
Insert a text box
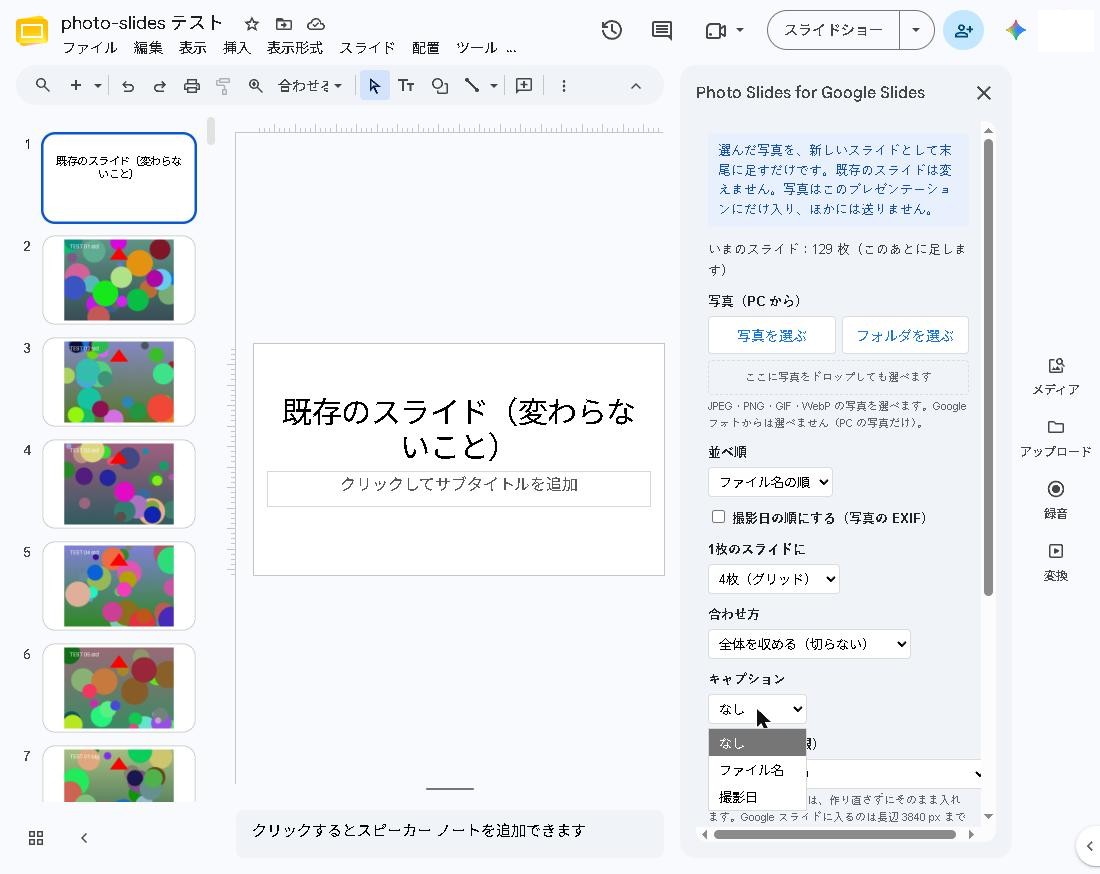[x=406, y=86]
